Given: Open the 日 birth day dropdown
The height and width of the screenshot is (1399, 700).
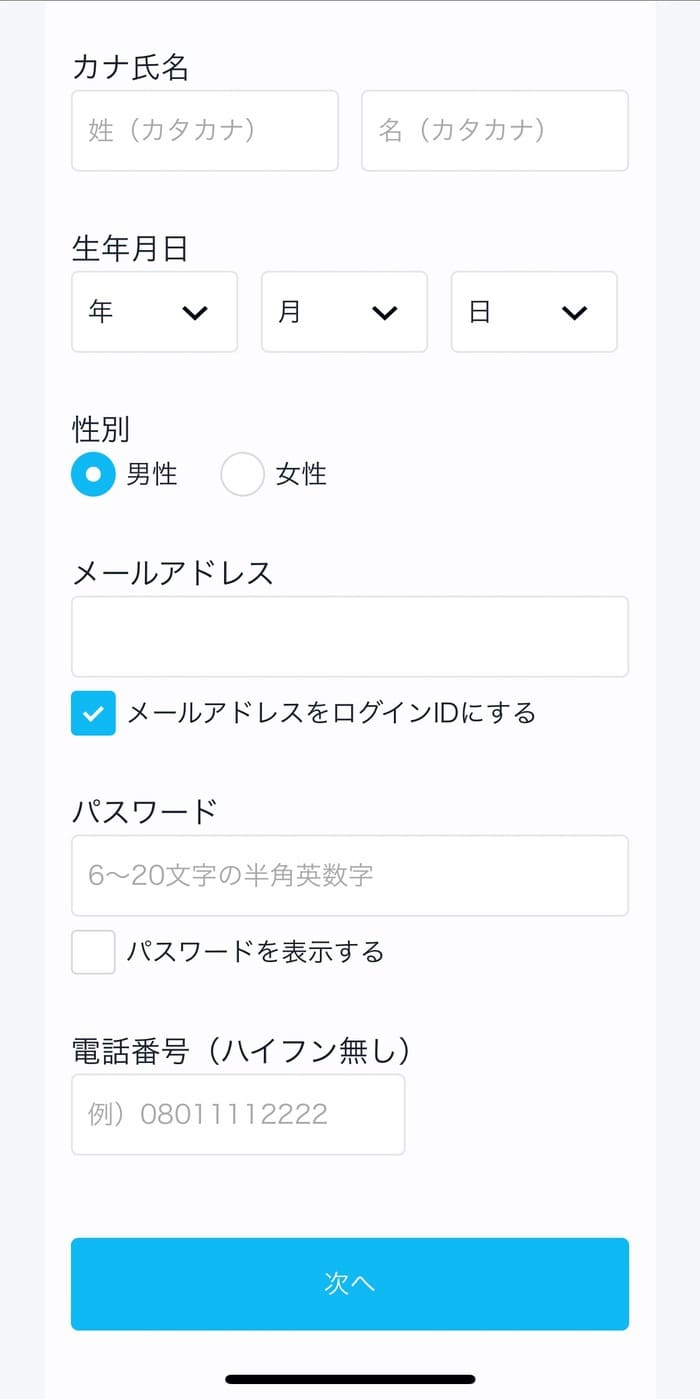Looking at the screenshot, I should pyautogui.click(x=533, y=312).
